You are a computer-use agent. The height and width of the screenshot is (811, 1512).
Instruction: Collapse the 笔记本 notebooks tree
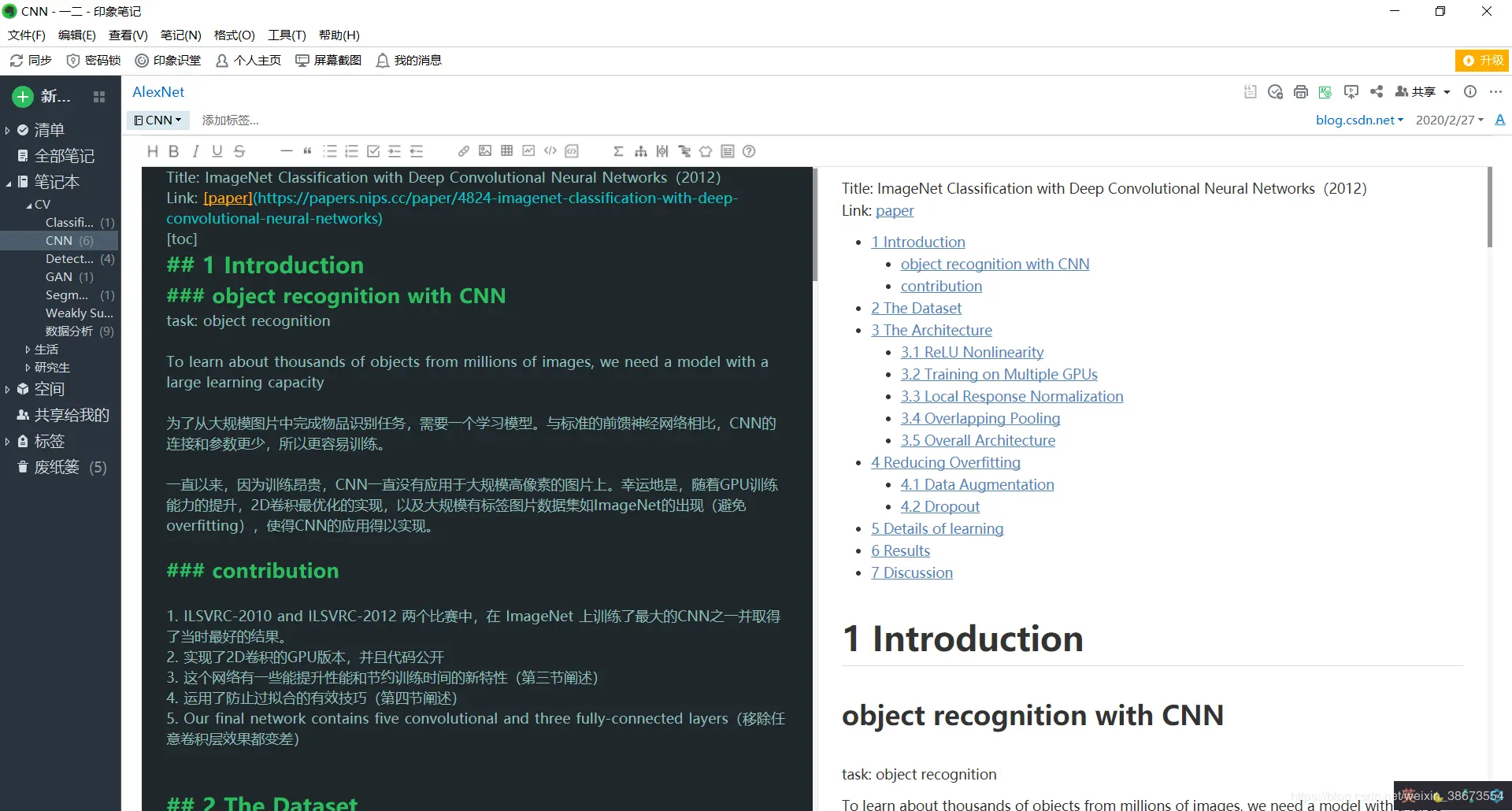8,183
